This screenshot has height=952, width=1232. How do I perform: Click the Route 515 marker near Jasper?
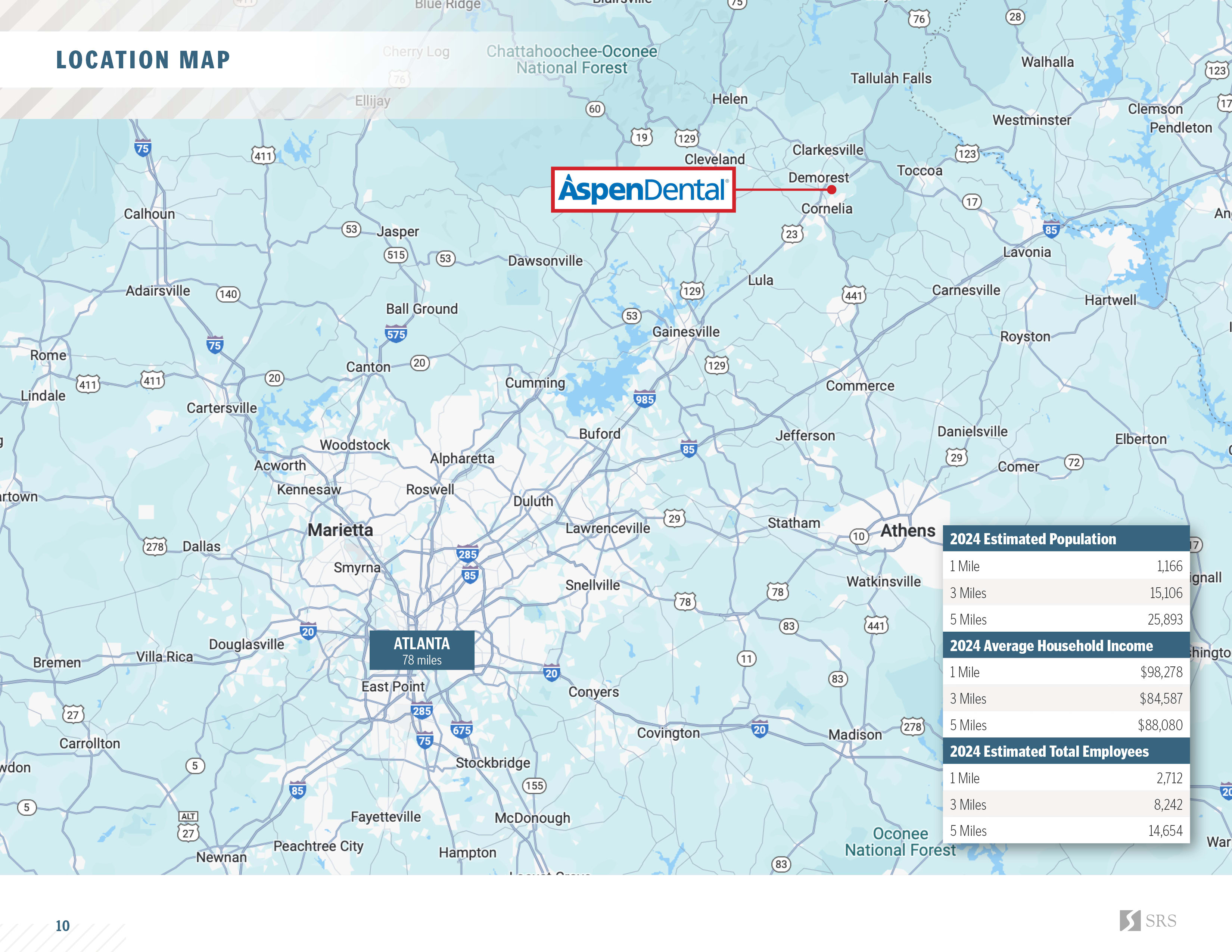tap(396, 255)
